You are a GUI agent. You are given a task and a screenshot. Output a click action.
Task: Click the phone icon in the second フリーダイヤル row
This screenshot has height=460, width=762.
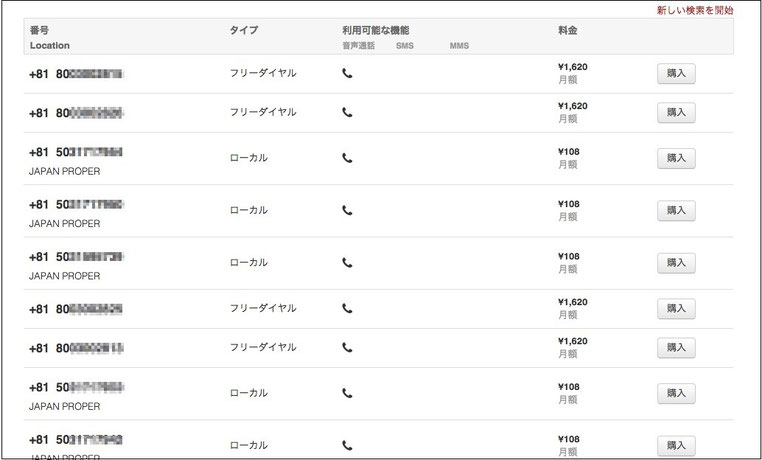click(x=347, y=112)
